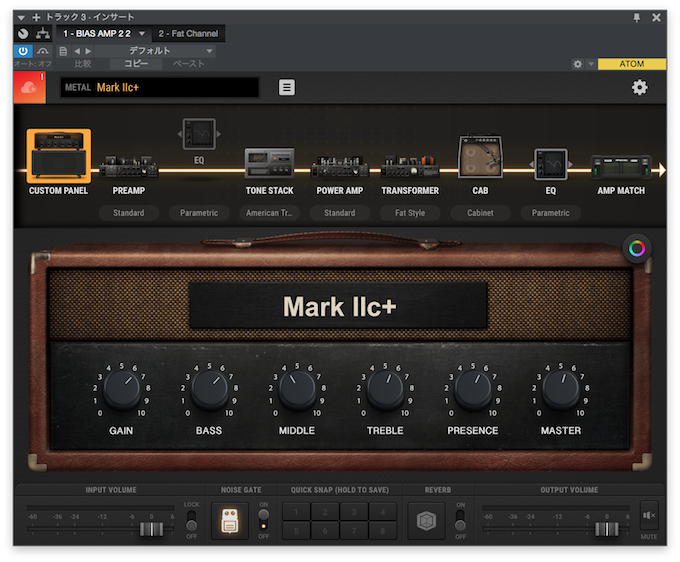680x562 pixels.
Task: Select Quick Snap slot 1
Action: [x=296, y=512]
